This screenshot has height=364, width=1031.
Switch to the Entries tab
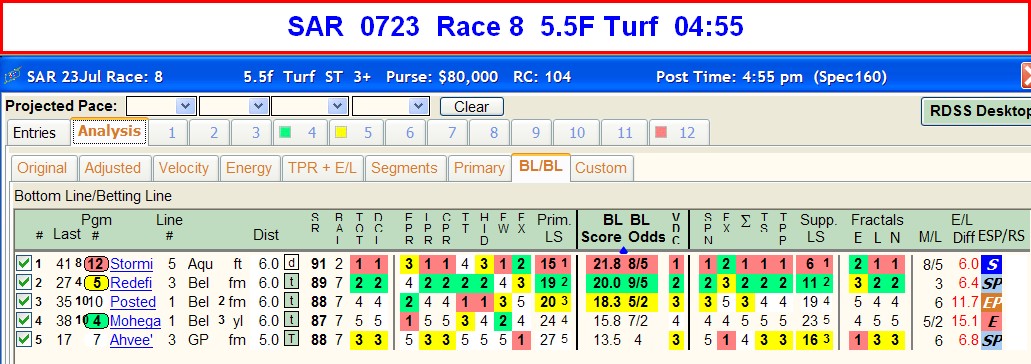point(35,133)
